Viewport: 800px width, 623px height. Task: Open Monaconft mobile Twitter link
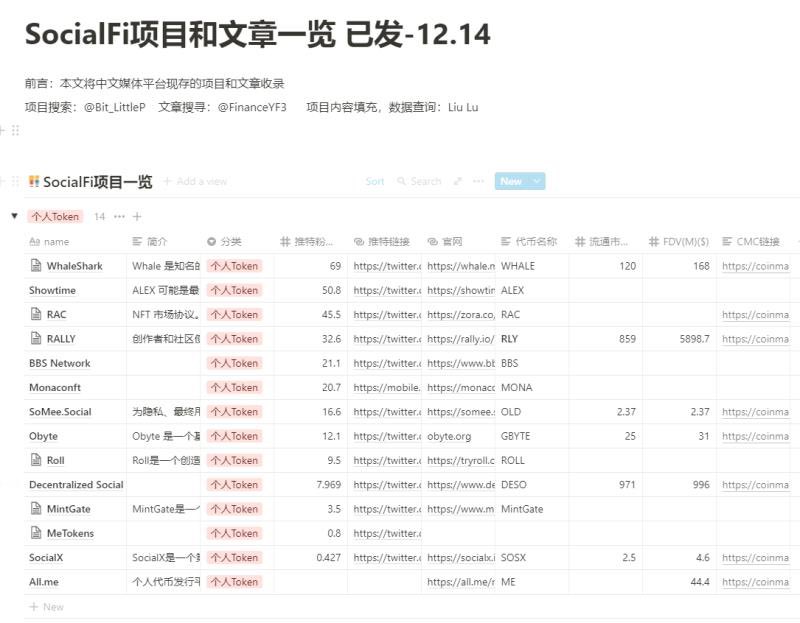click(x=387, y=388)
